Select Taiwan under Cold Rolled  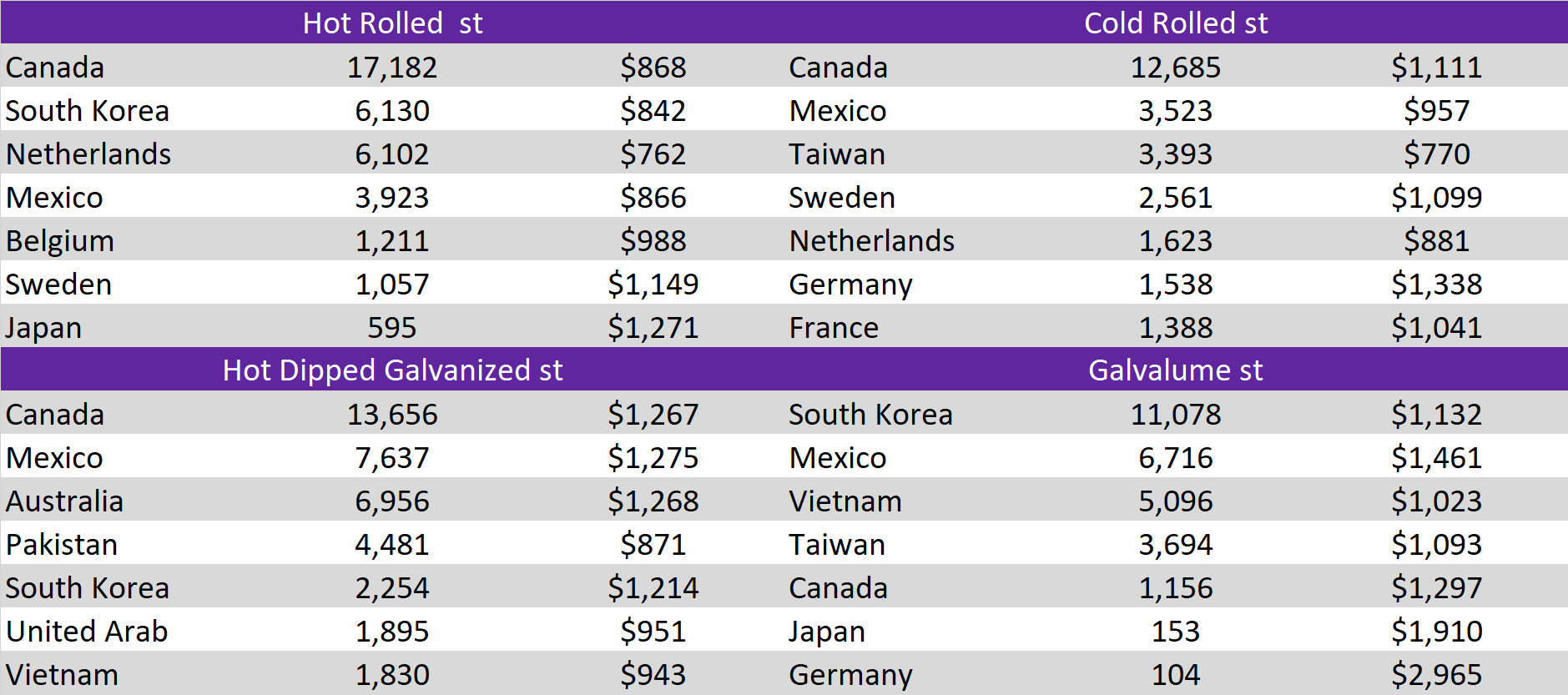(837, 154)
